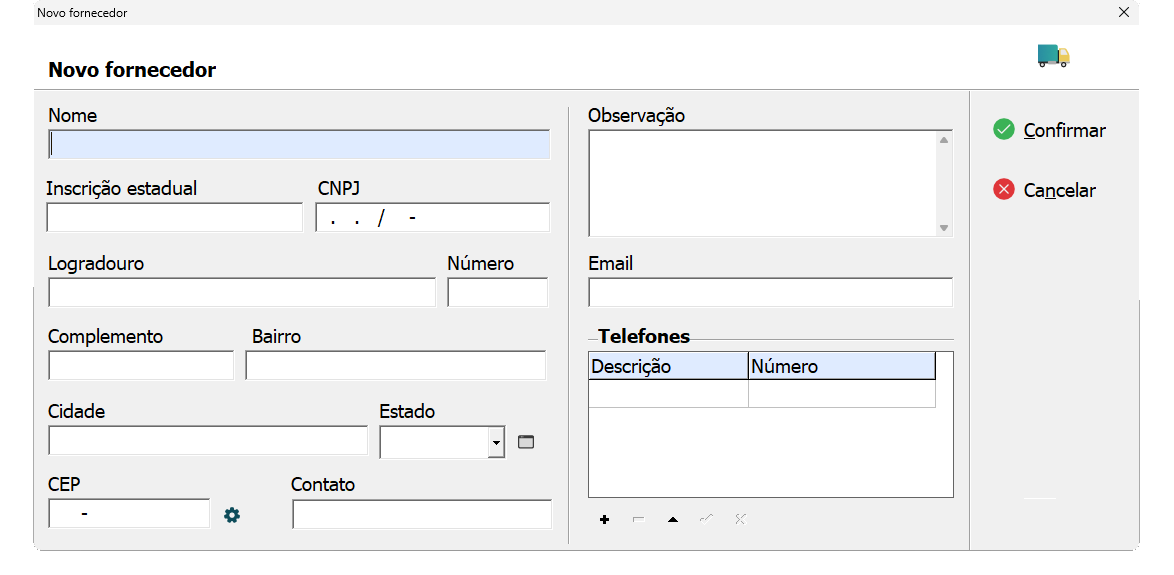Add a phone with the plus icon

click(x=604, y=519)
